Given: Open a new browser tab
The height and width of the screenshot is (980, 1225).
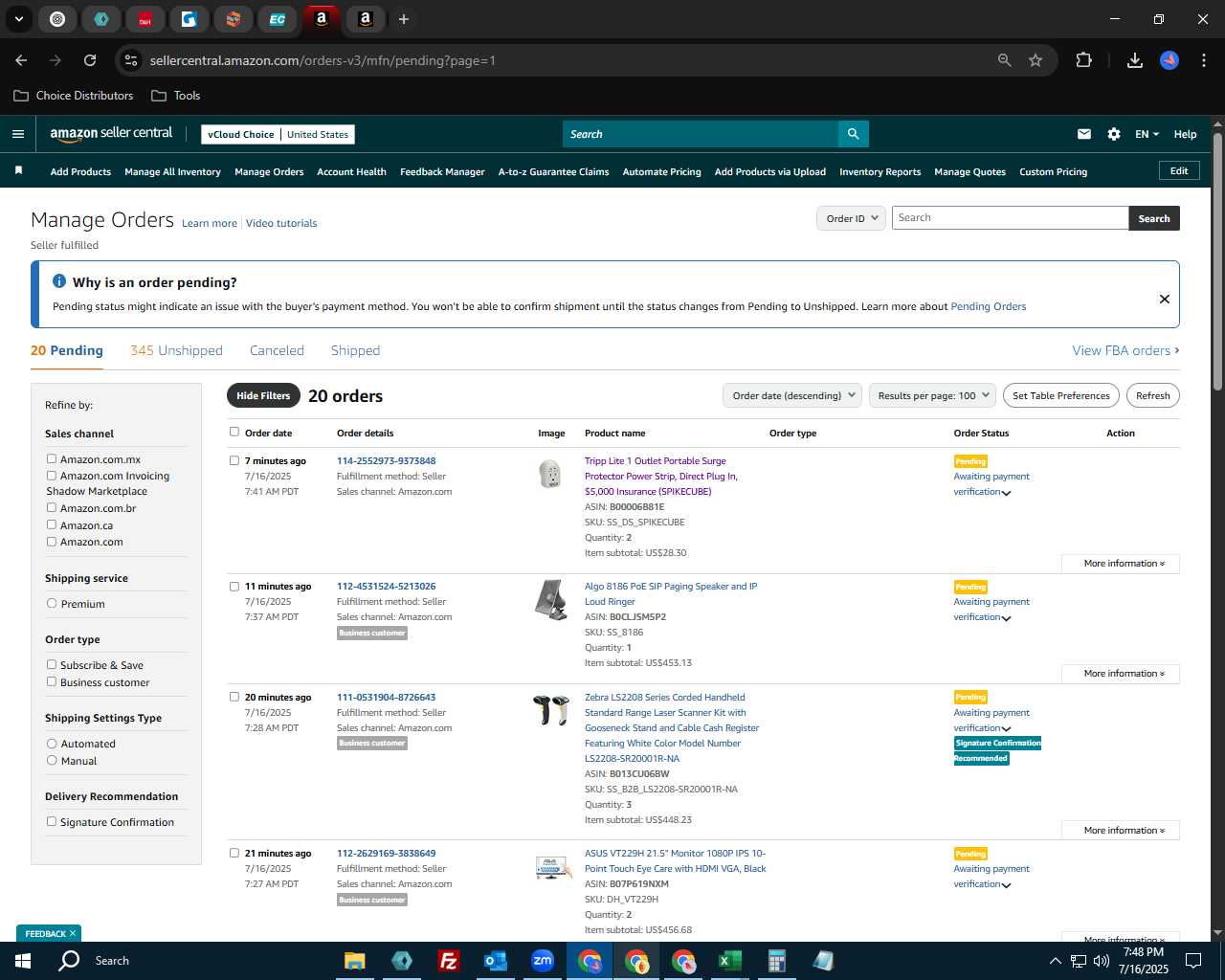Looking at the screenshot, I should tap(404, 19).
